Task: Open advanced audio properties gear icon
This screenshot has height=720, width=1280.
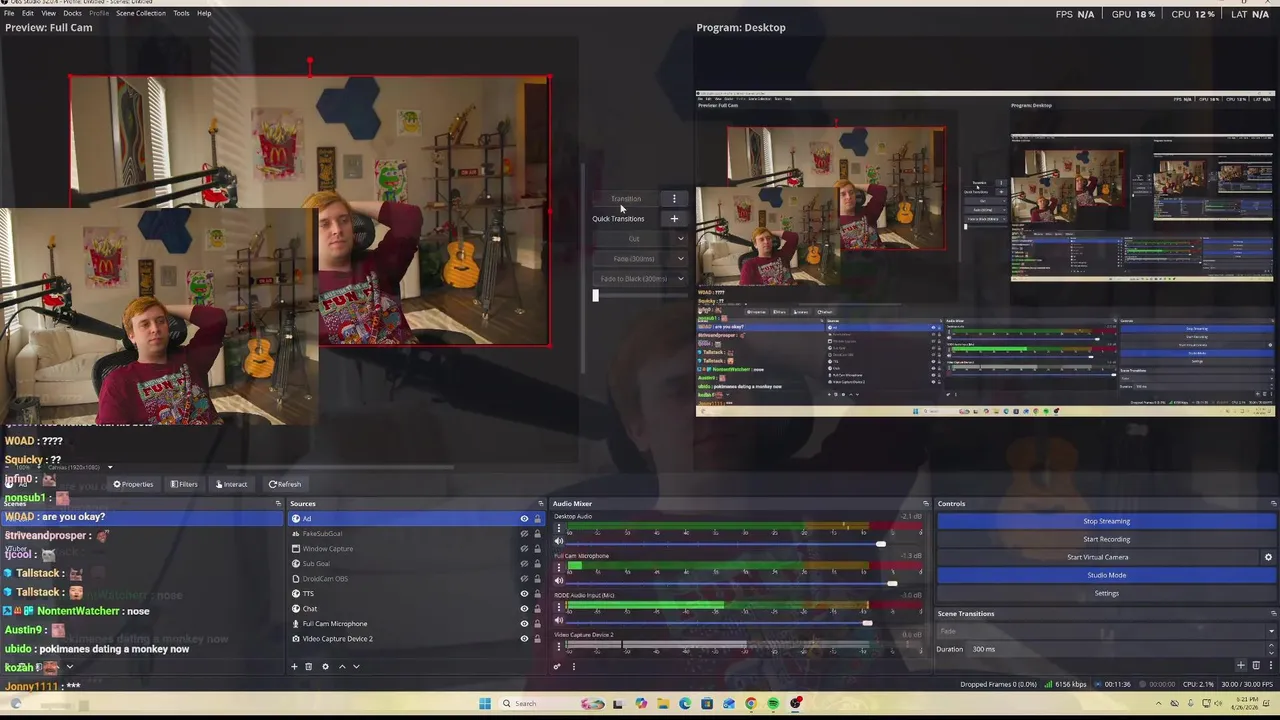Action: pos(557,666)
